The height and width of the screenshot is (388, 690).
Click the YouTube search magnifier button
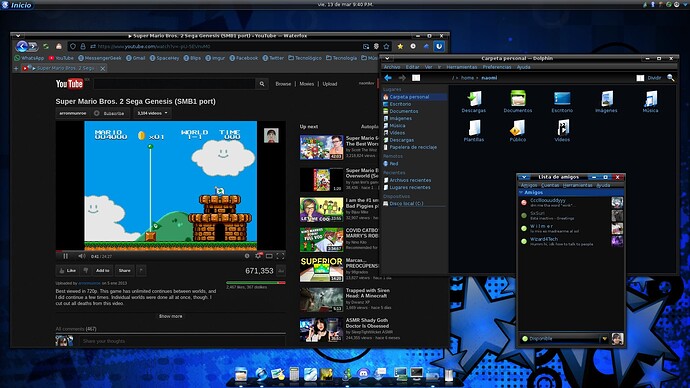pyautogui.click(x=262, y=84)
